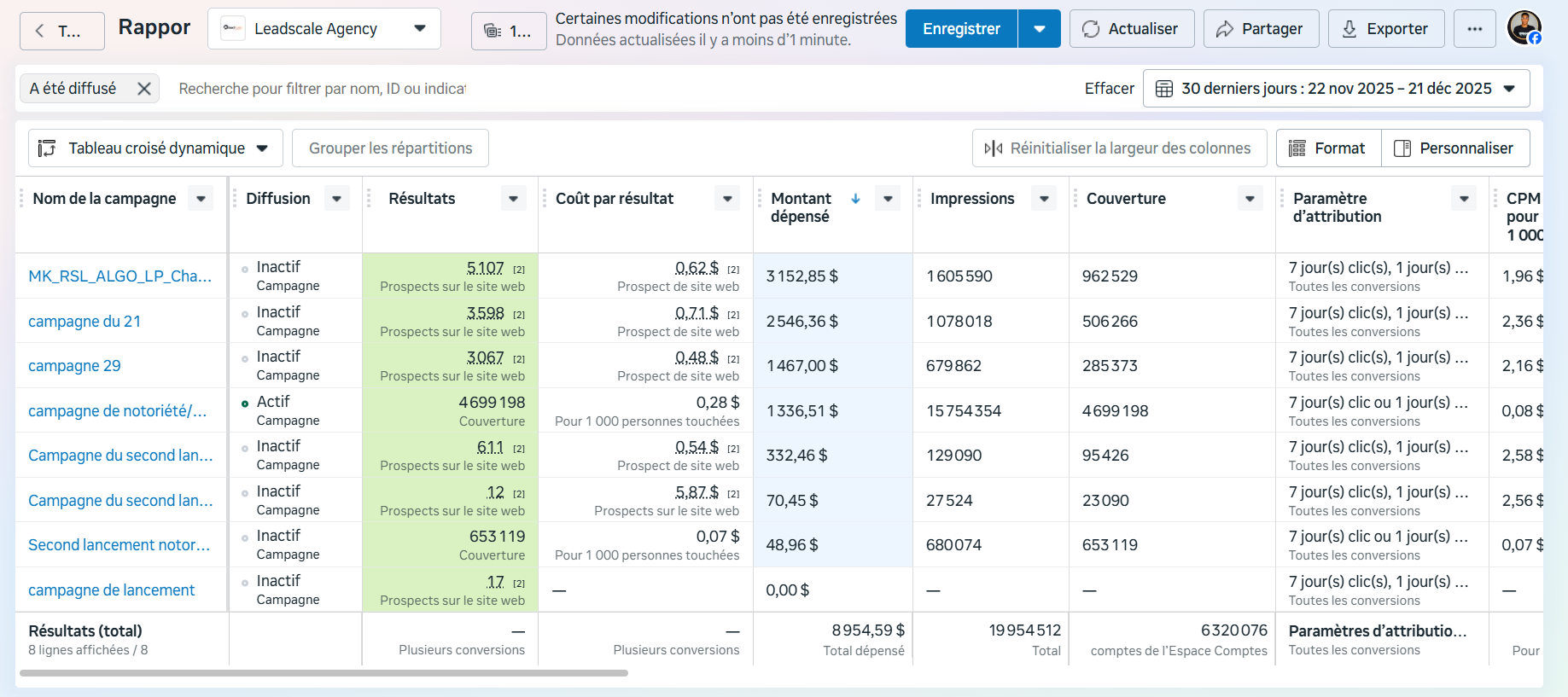The image size is (1568, 697).
Task: Click the Actualiser refresh icon button
Action: click(x=1132, y=29)
